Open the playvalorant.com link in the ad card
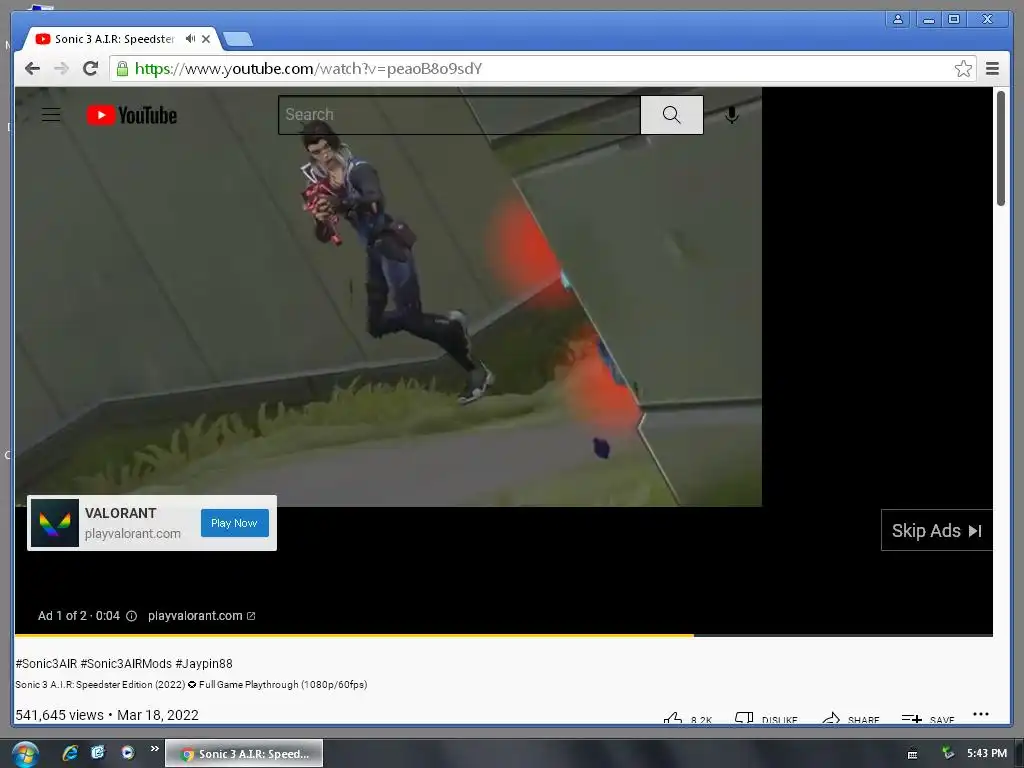 click(x=133, y=534)
